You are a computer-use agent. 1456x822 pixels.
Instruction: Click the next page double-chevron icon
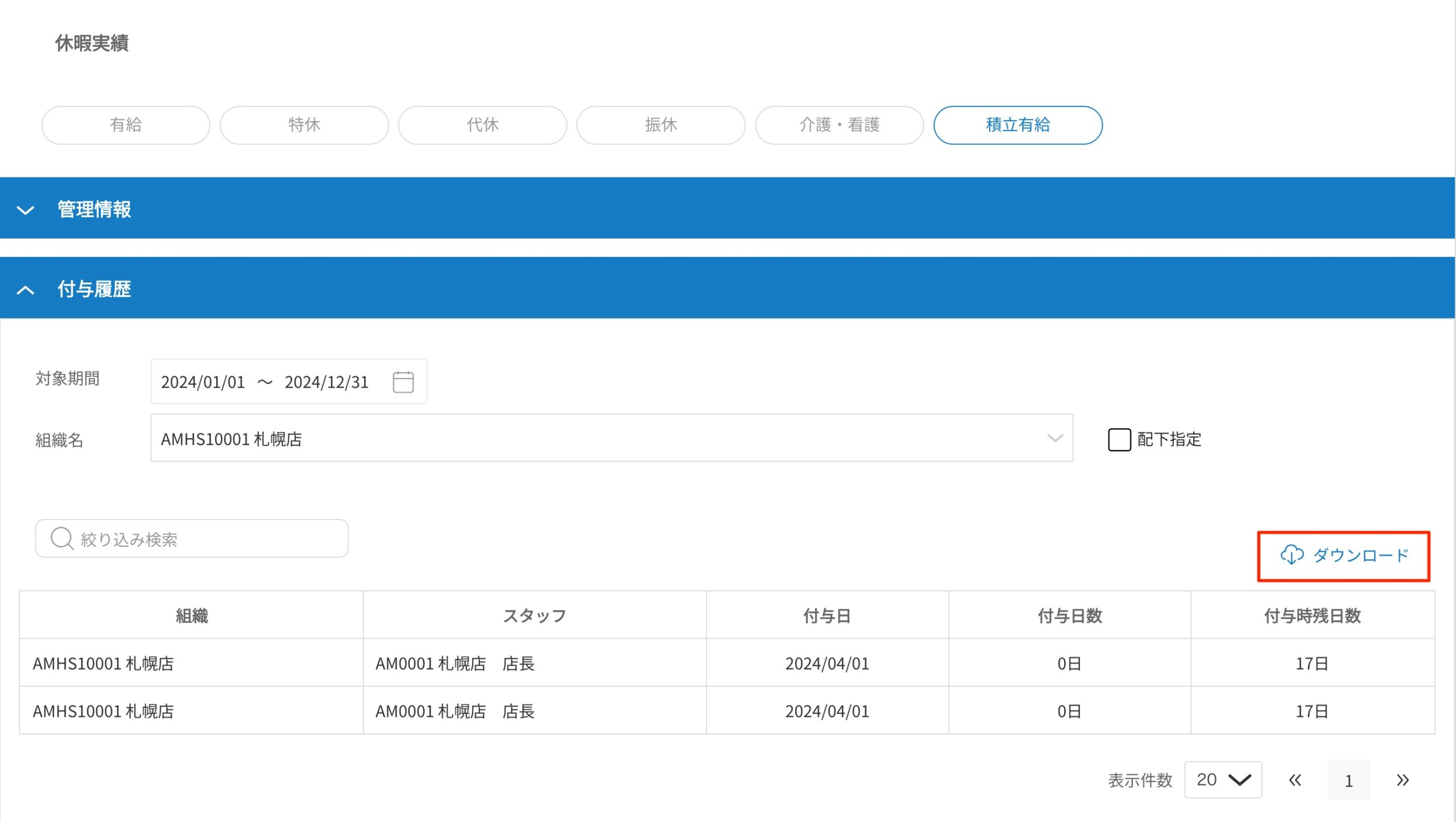(1403, 780)
